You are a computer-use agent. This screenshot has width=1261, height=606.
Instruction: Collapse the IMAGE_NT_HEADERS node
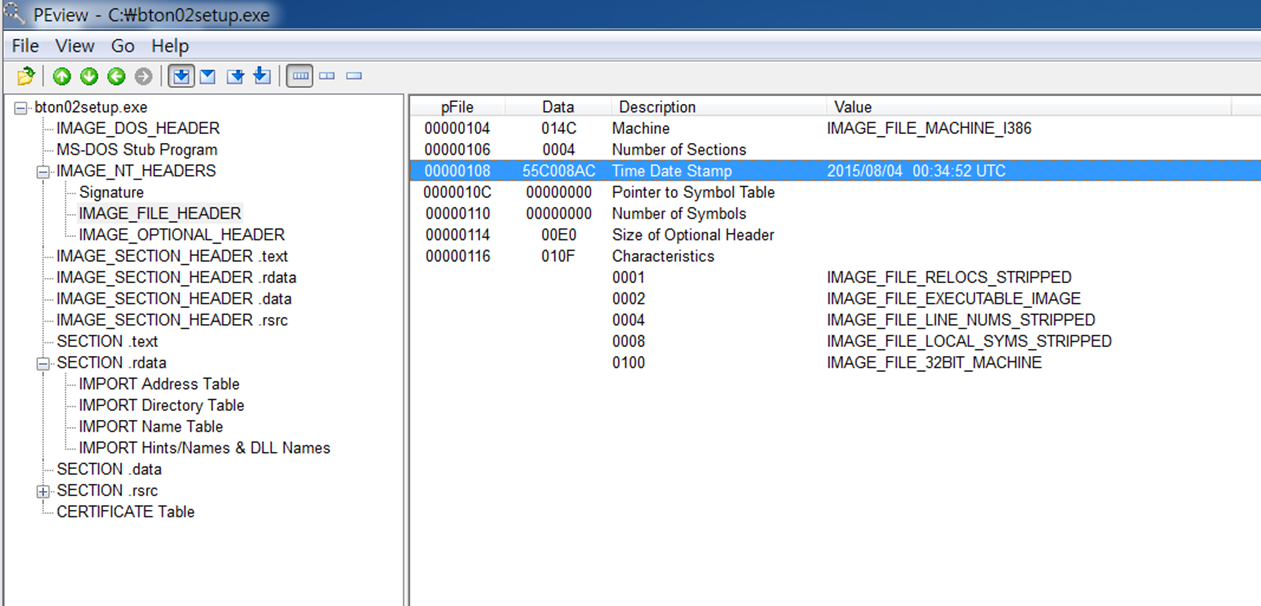[x=43, y=172]
